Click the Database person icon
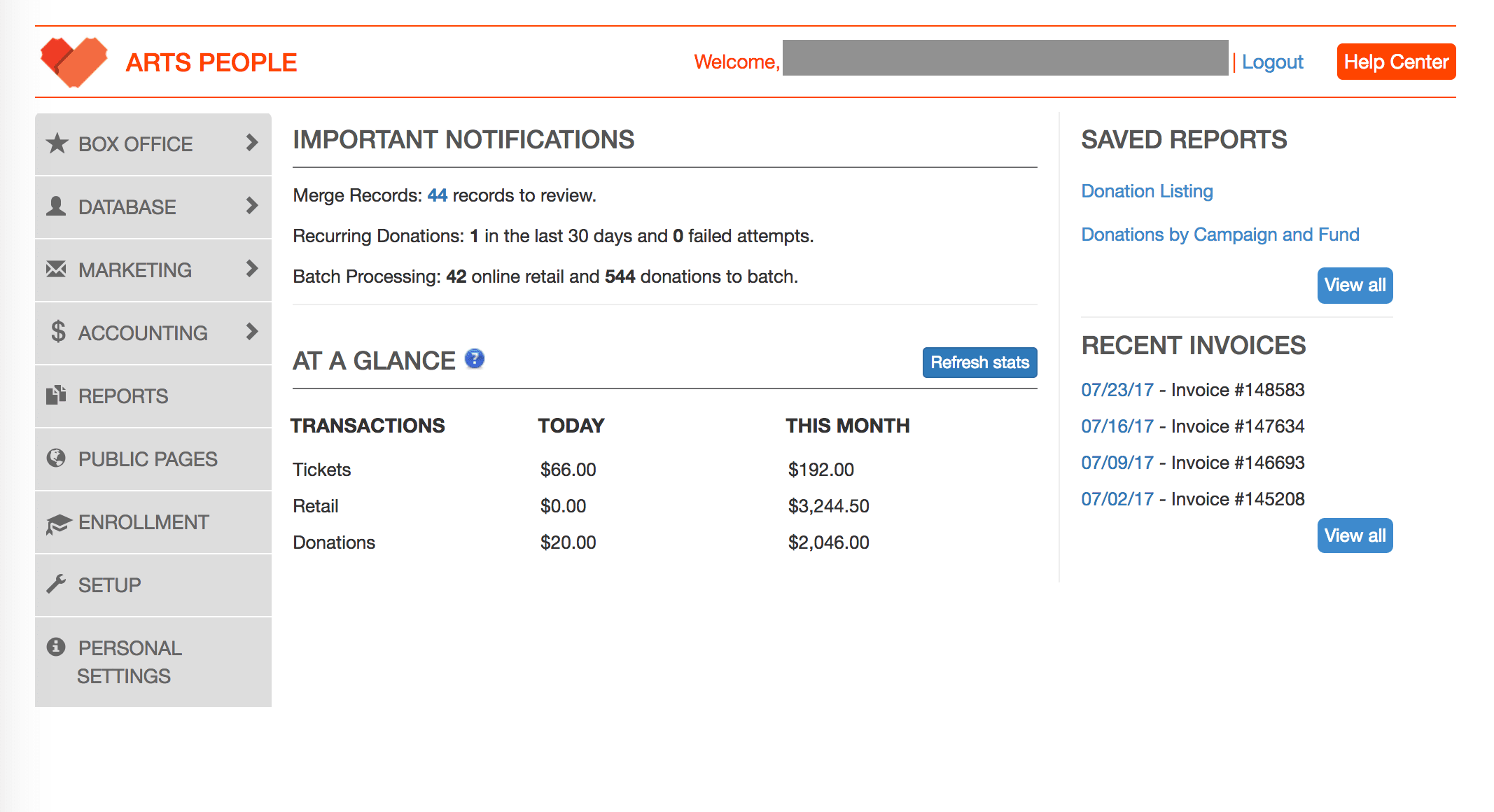 (56, 206)
